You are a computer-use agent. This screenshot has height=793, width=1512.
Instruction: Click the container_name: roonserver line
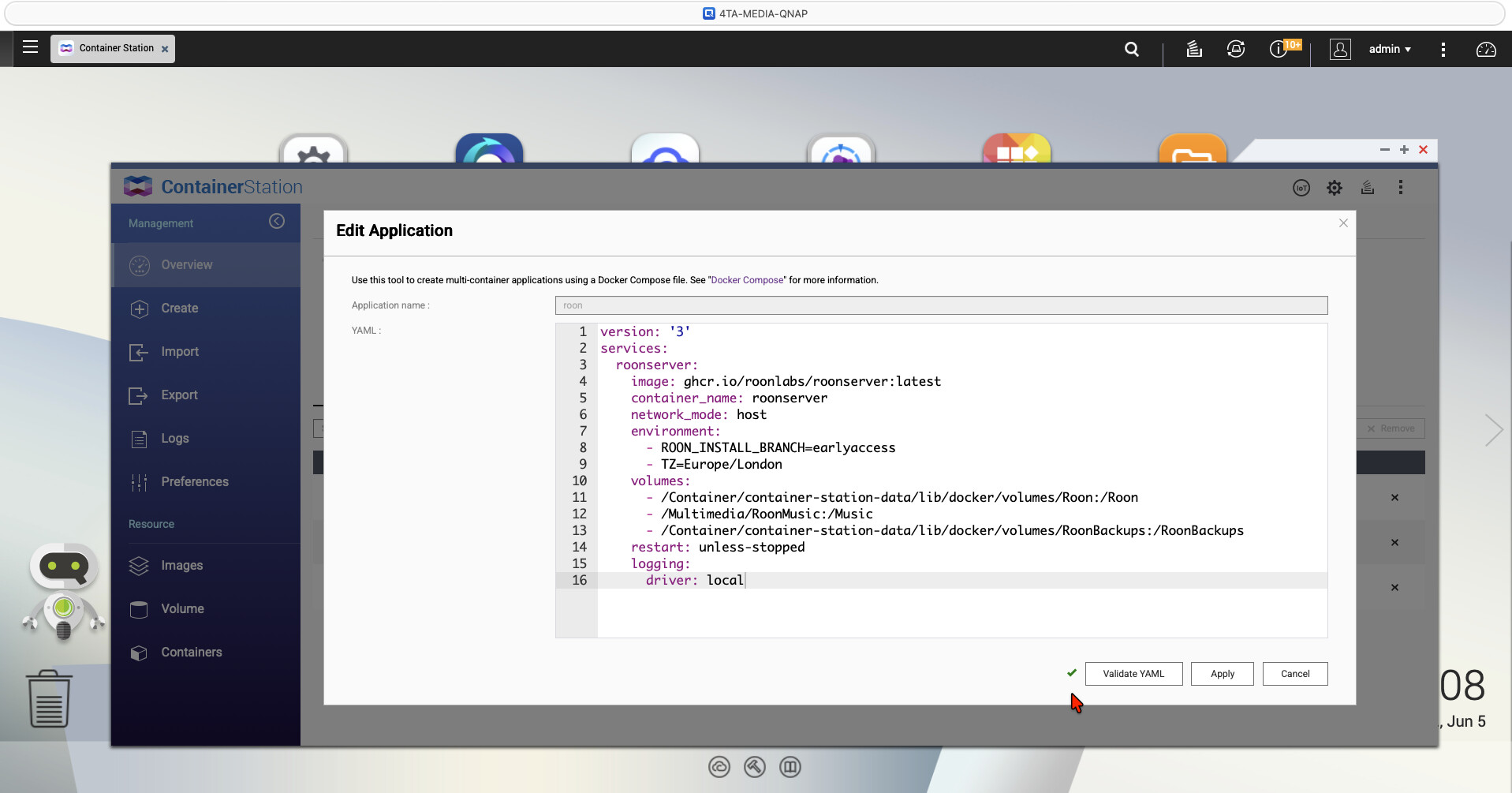coord(729,398)
